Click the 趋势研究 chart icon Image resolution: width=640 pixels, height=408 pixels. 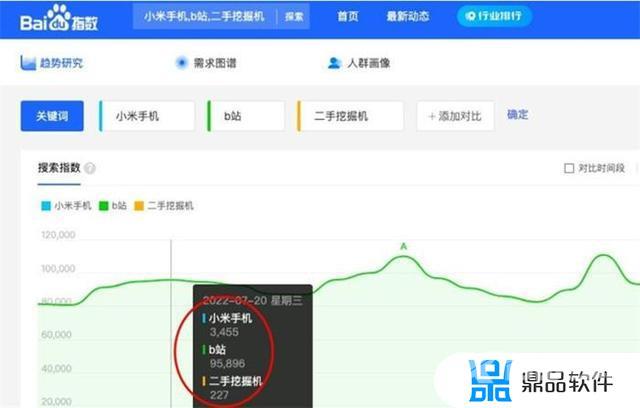click(x=28, y=63)
